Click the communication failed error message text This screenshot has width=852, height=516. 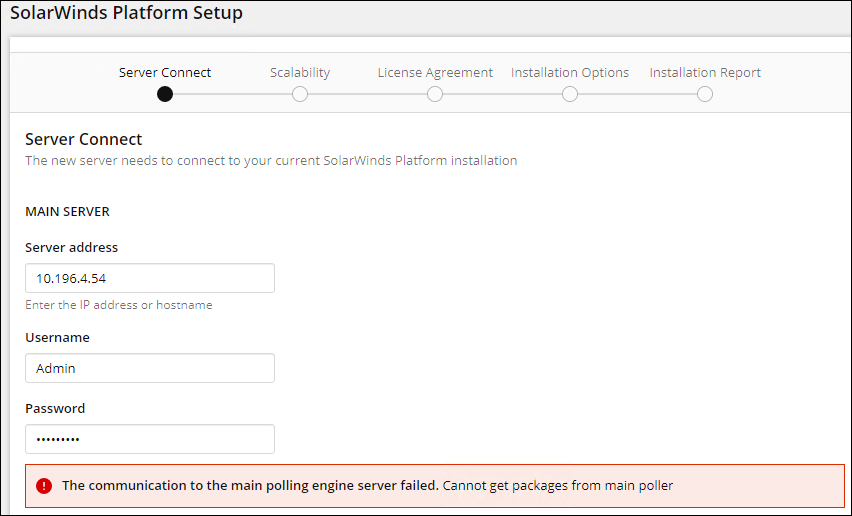[x=367, y=486]
